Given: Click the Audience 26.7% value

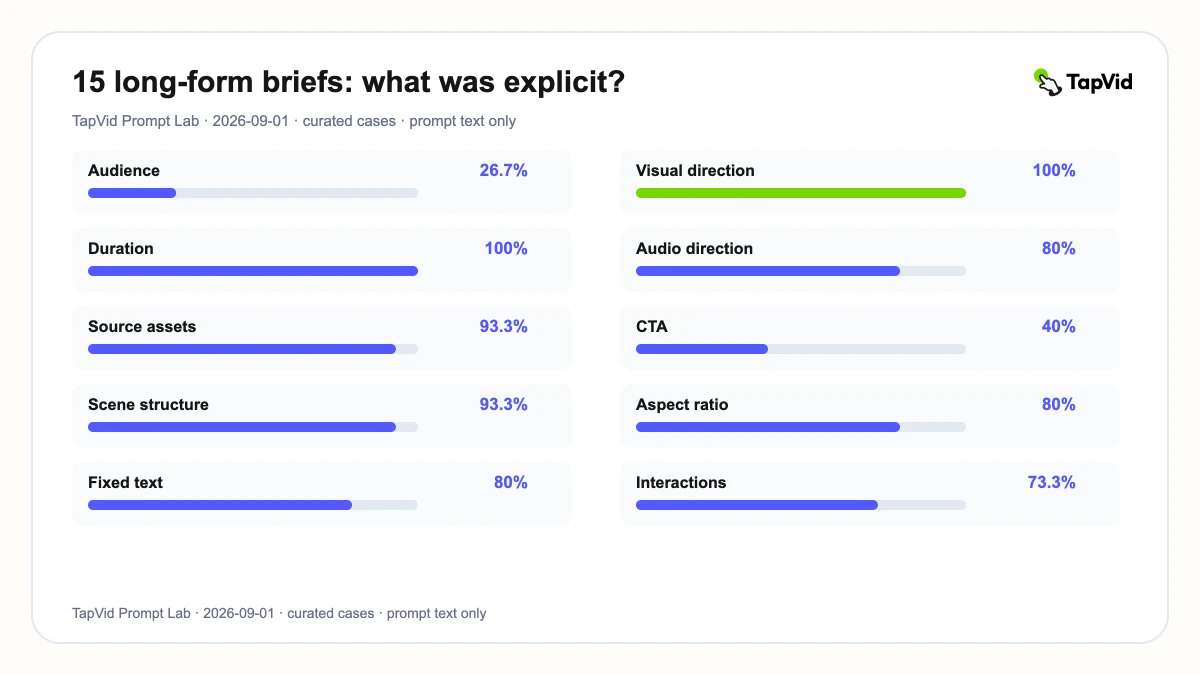Looking at the screenshot, I should point(503,170).
